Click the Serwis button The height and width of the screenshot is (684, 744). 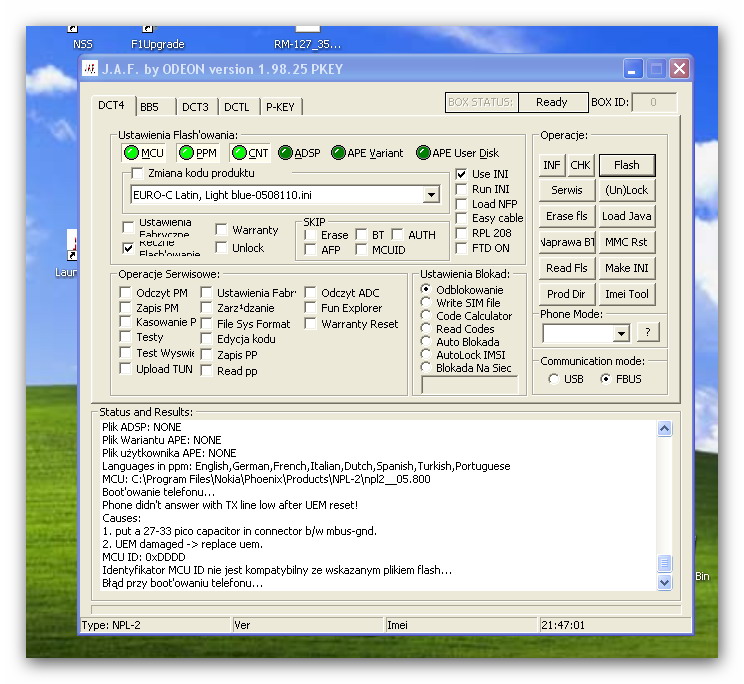point(567,190)
